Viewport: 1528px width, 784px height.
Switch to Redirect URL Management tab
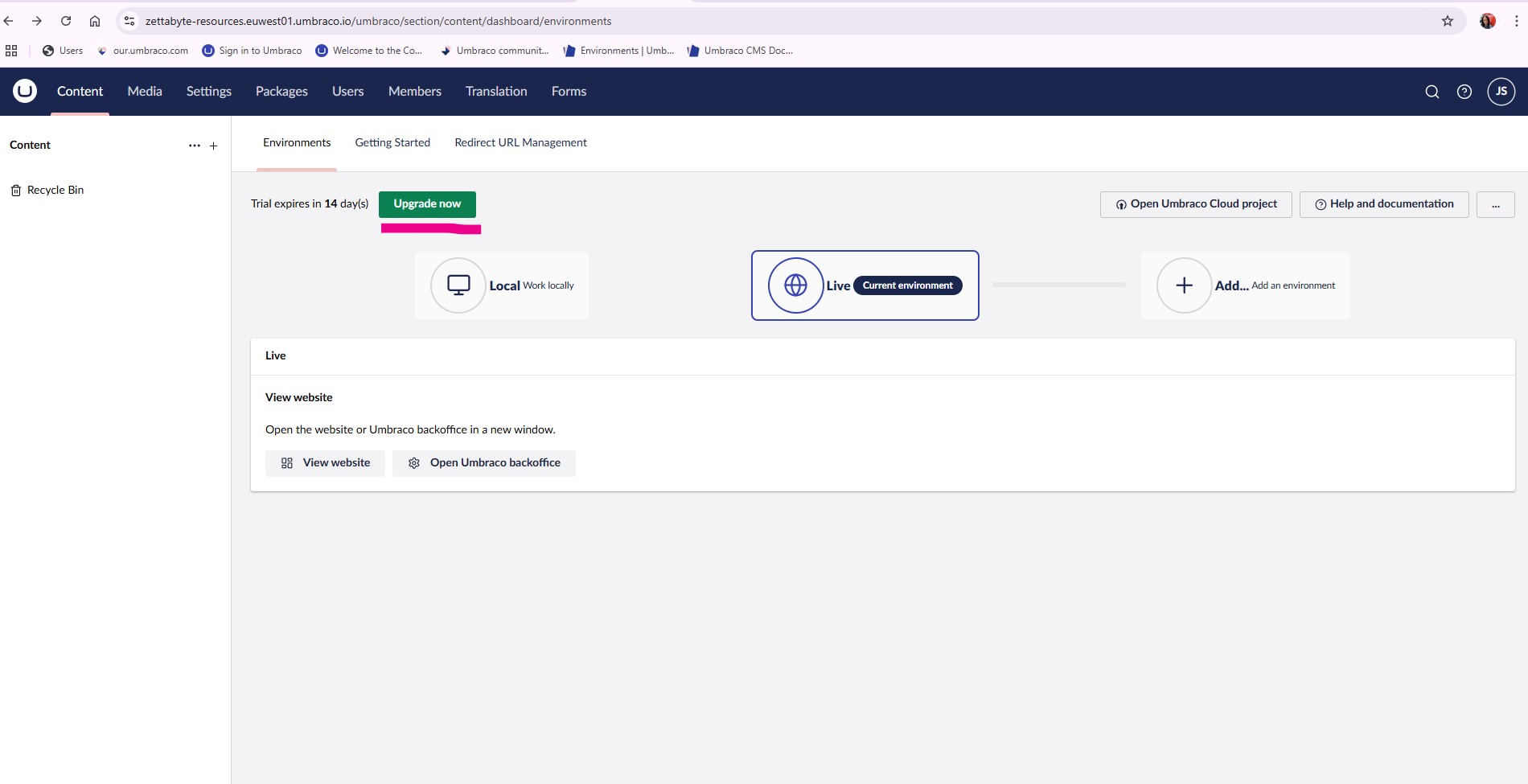click(520, 143)
